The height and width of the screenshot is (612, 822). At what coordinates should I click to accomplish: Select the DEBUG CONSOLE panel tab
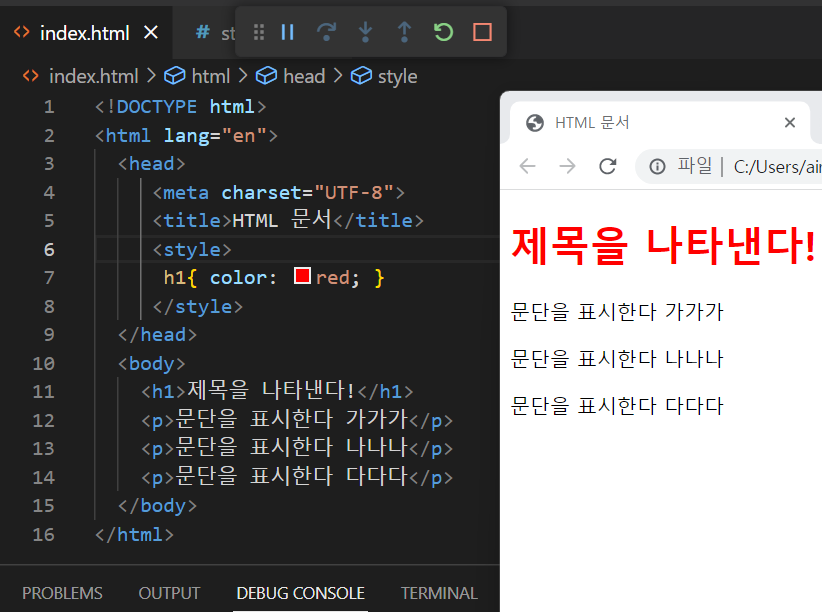[300, 593]
